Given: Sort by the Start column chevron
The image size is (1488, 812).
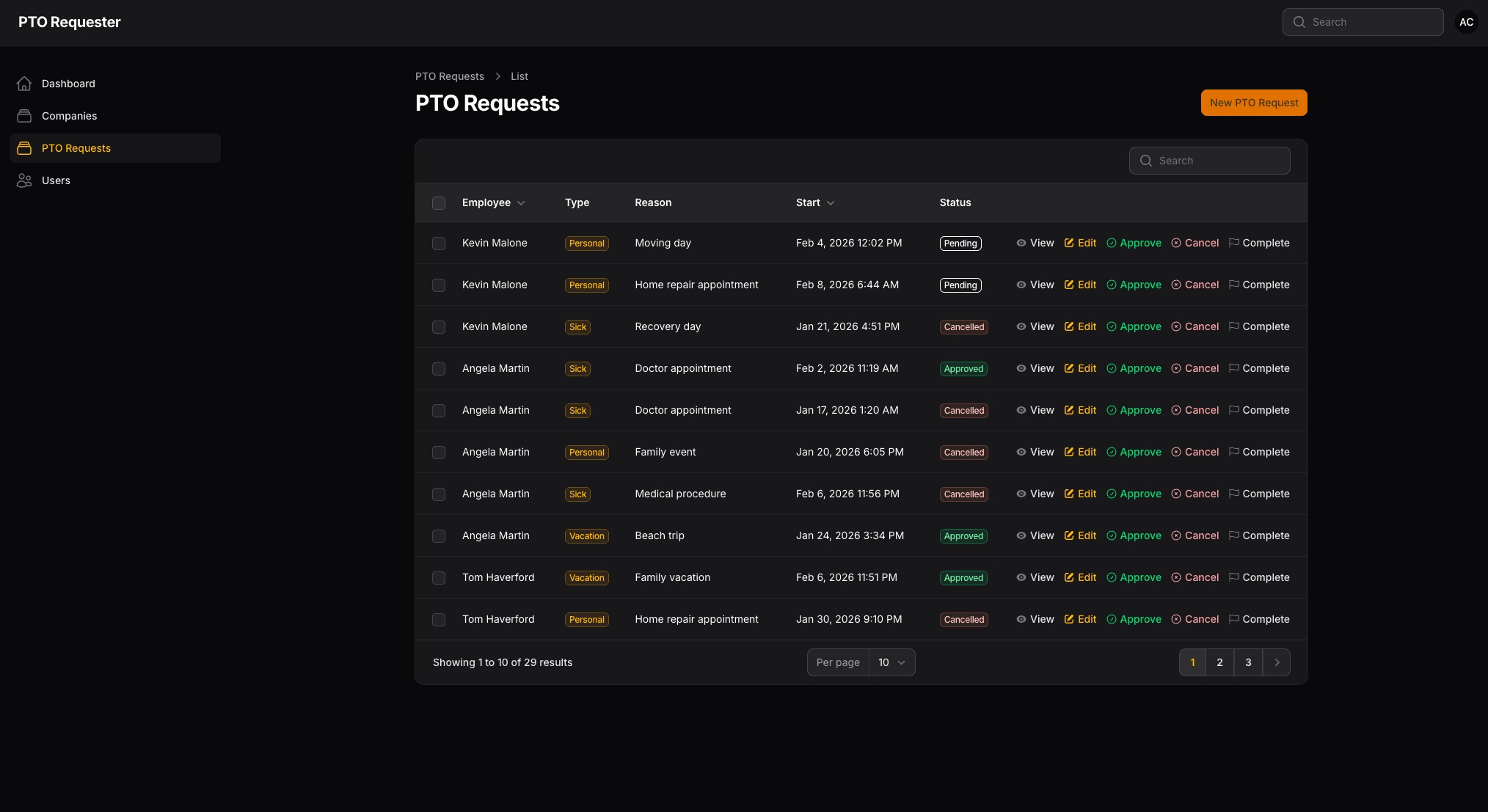Looking at the screenshot, I should click(831, 202).
